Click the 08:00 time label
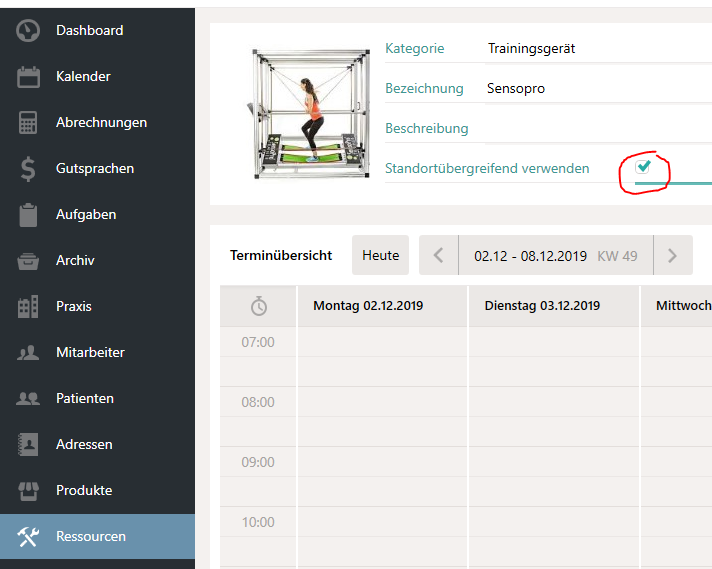The image size is (712, 569). 258,402
